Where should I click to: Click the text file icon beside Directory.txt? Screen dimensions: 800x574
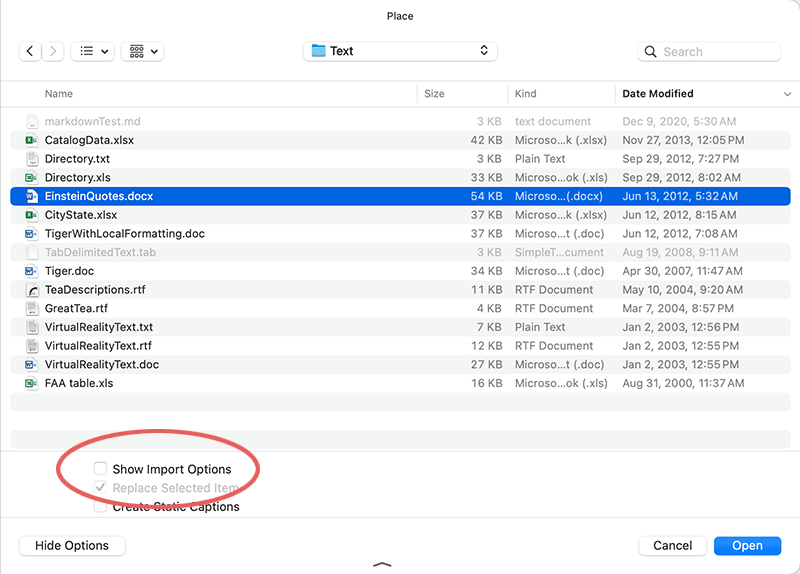(32, 159)
